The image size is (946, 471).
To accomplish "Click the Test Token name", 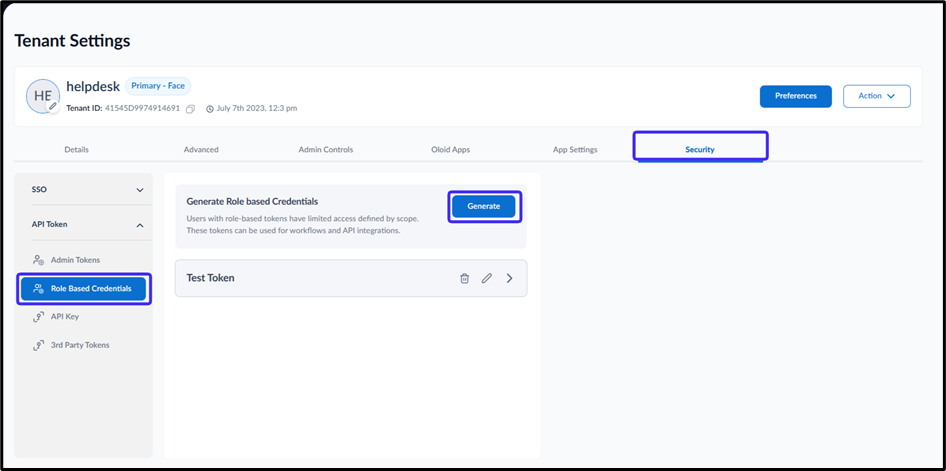I will 211,278.
